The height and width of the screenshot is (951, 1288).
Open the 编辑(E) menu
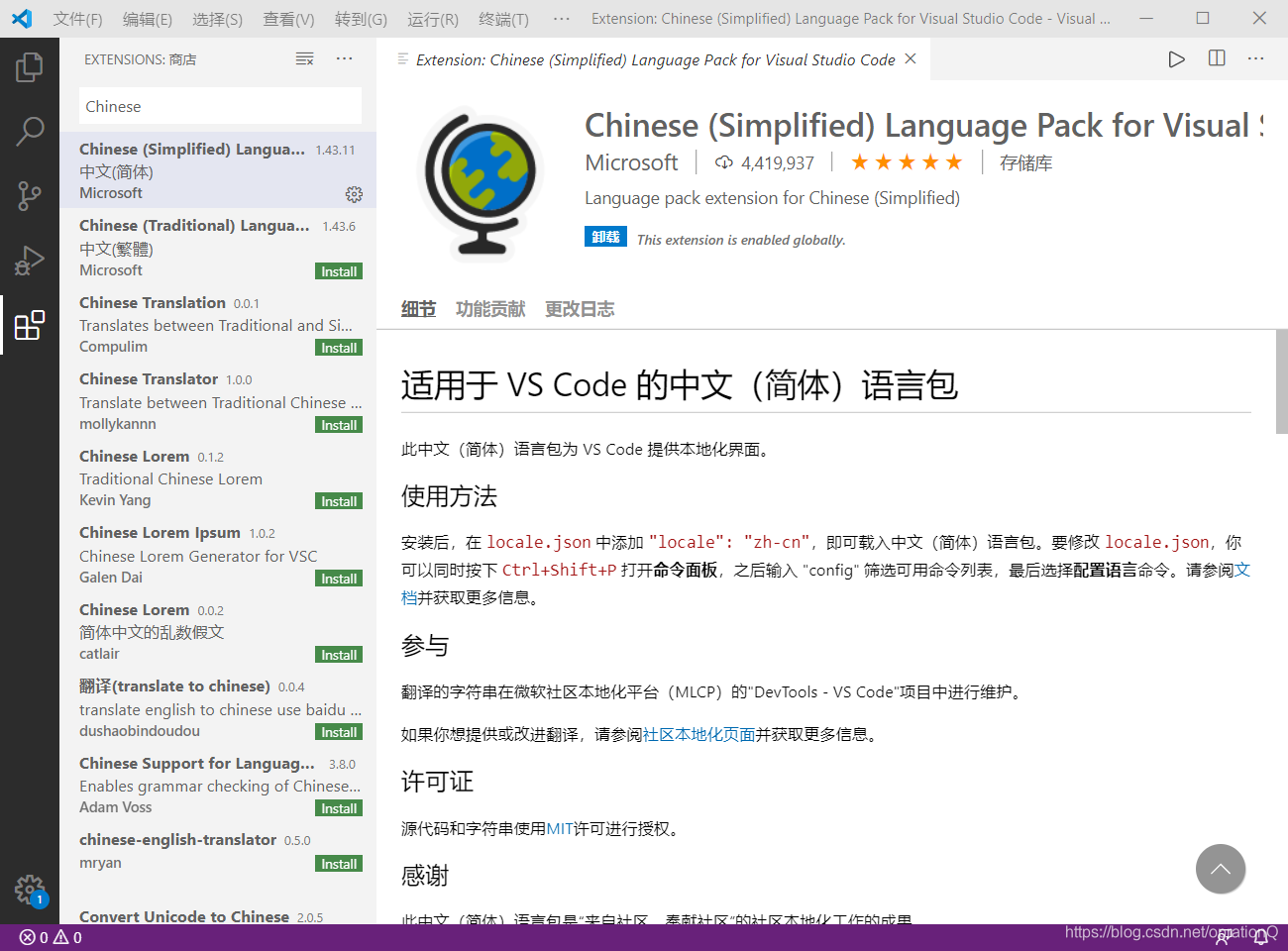[x=148, y=19]
